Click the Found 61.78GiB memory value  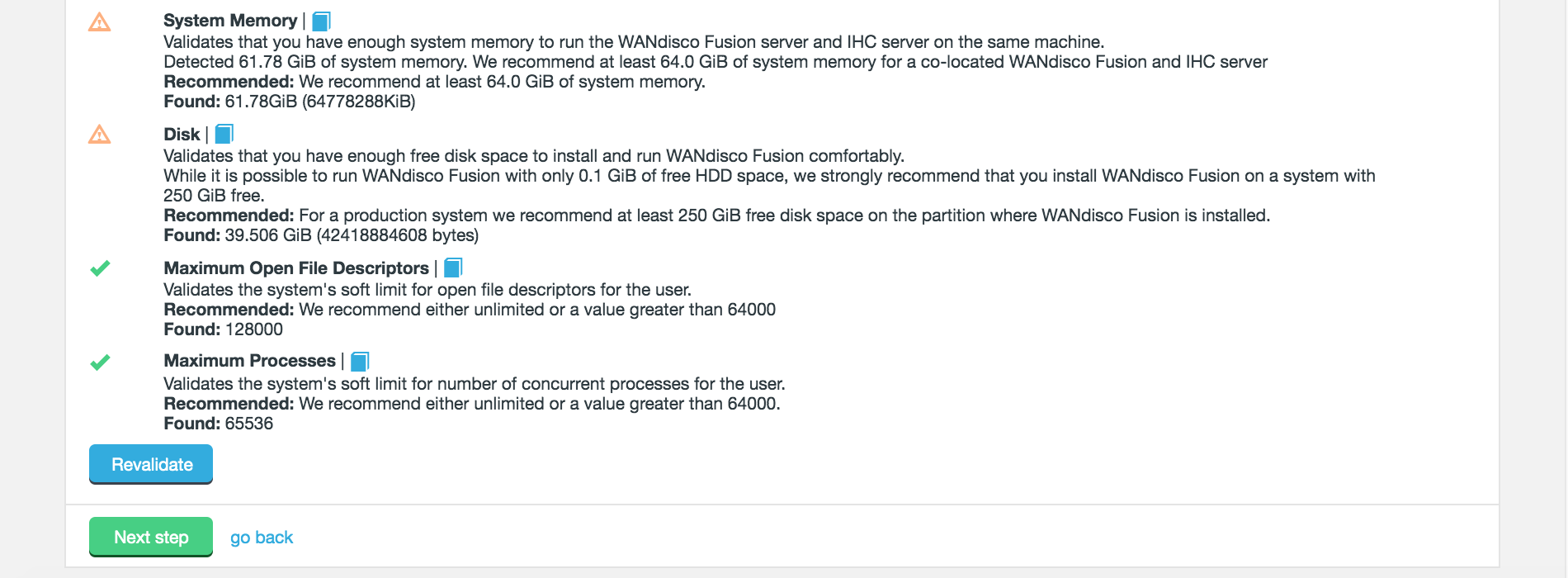[x=319, y=102]
